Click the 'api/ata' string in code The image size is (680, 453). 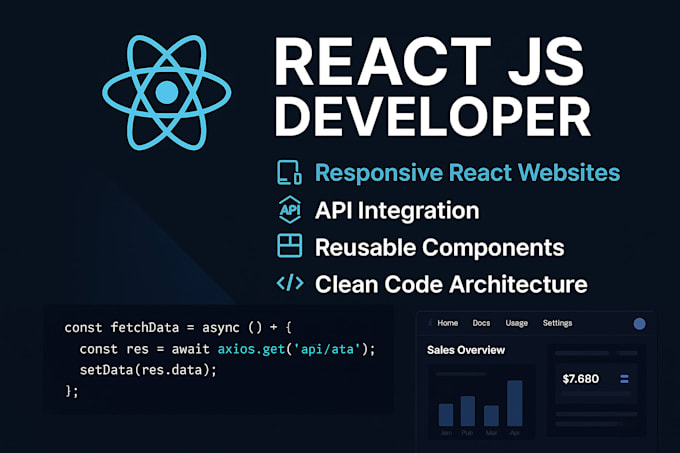(x=327, y=349)
